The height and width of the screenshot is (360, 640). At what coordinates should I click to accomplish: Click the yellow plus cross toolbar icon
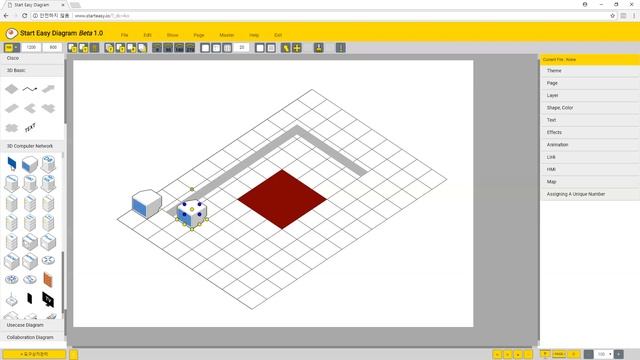(x=297, y=48)
